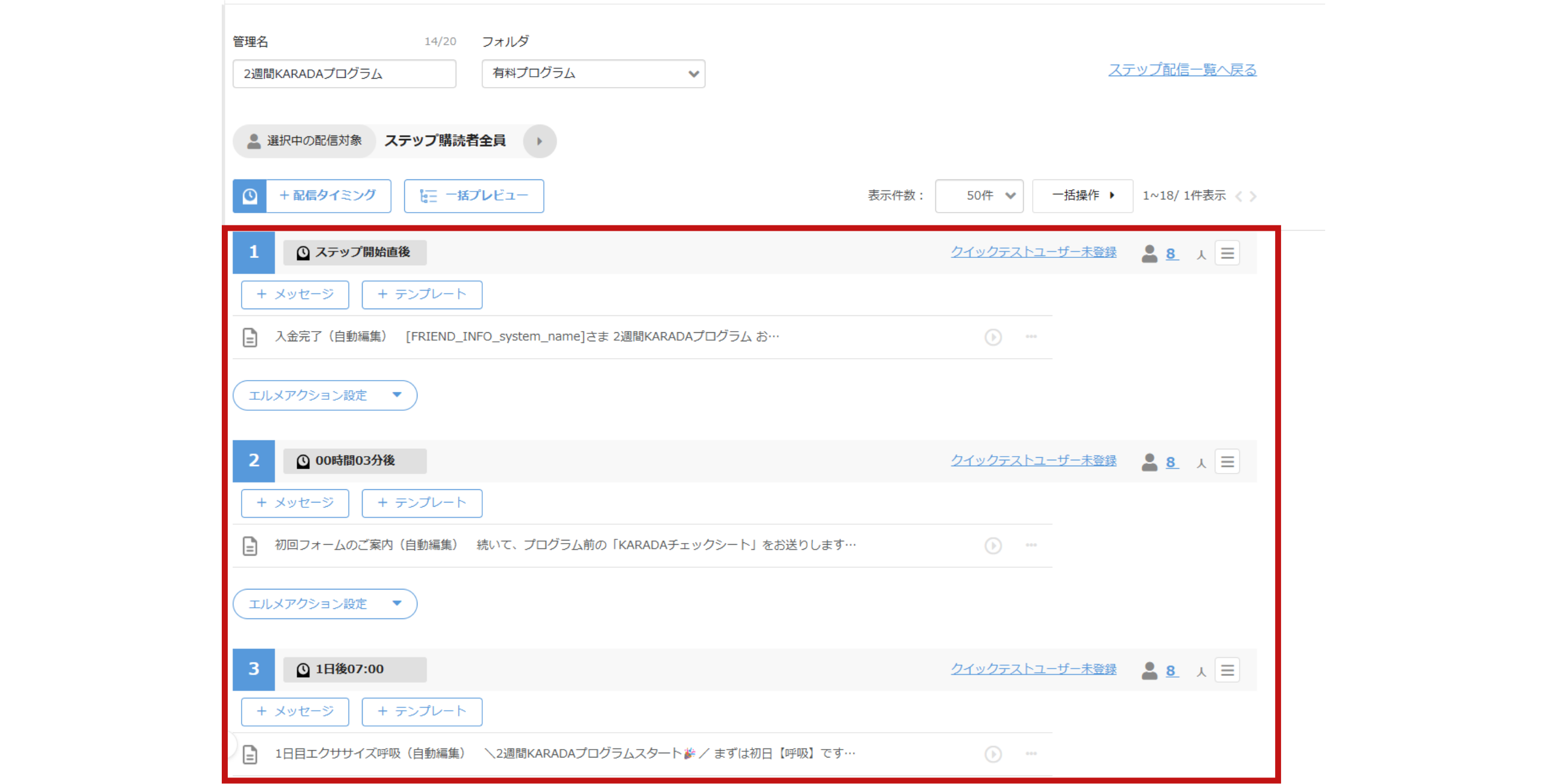Click the ＋配信タイミング button
1547x784 pixels.
click(x=328, y=196)
